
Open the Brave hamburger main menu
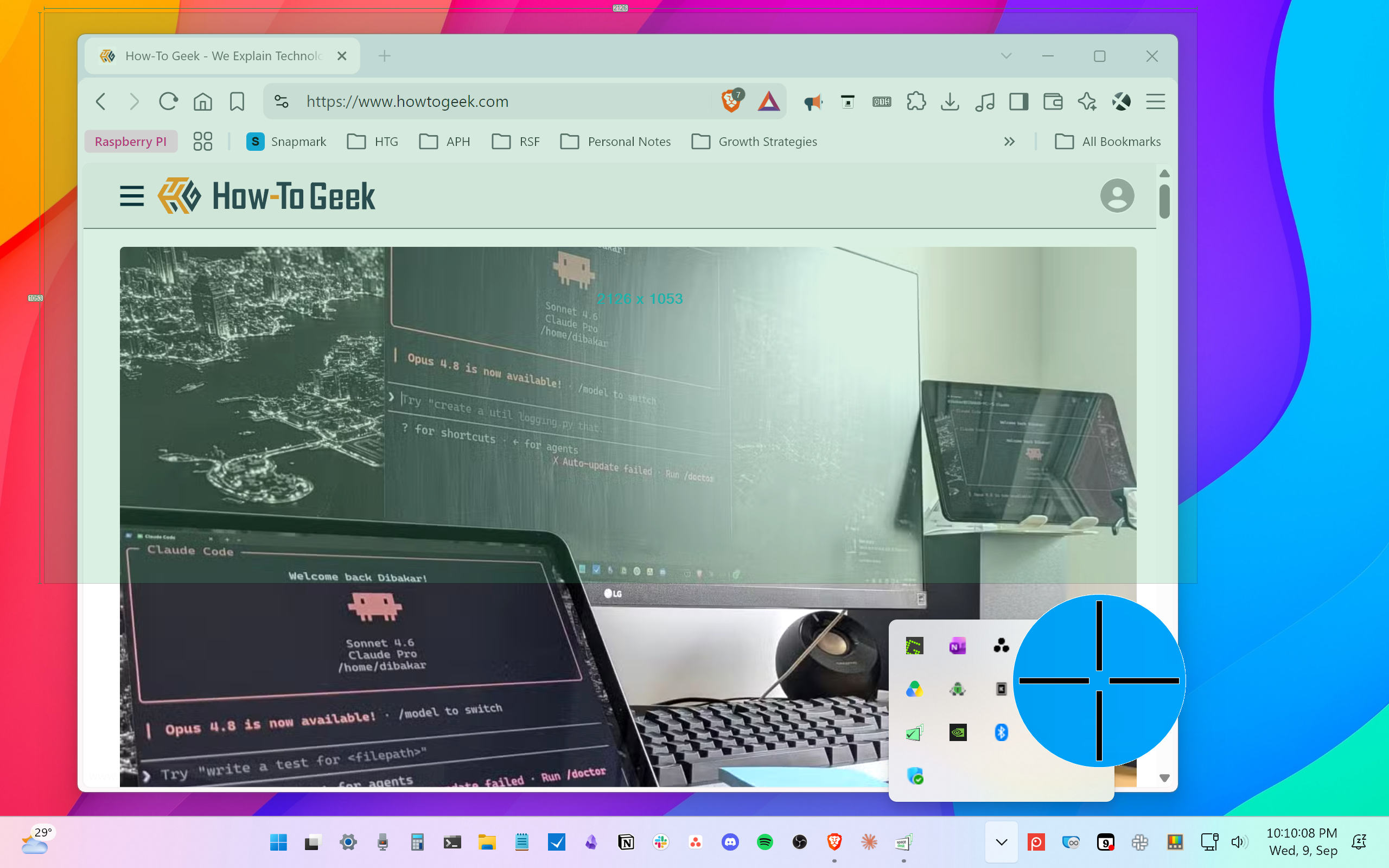click(x=1155, y=101)
